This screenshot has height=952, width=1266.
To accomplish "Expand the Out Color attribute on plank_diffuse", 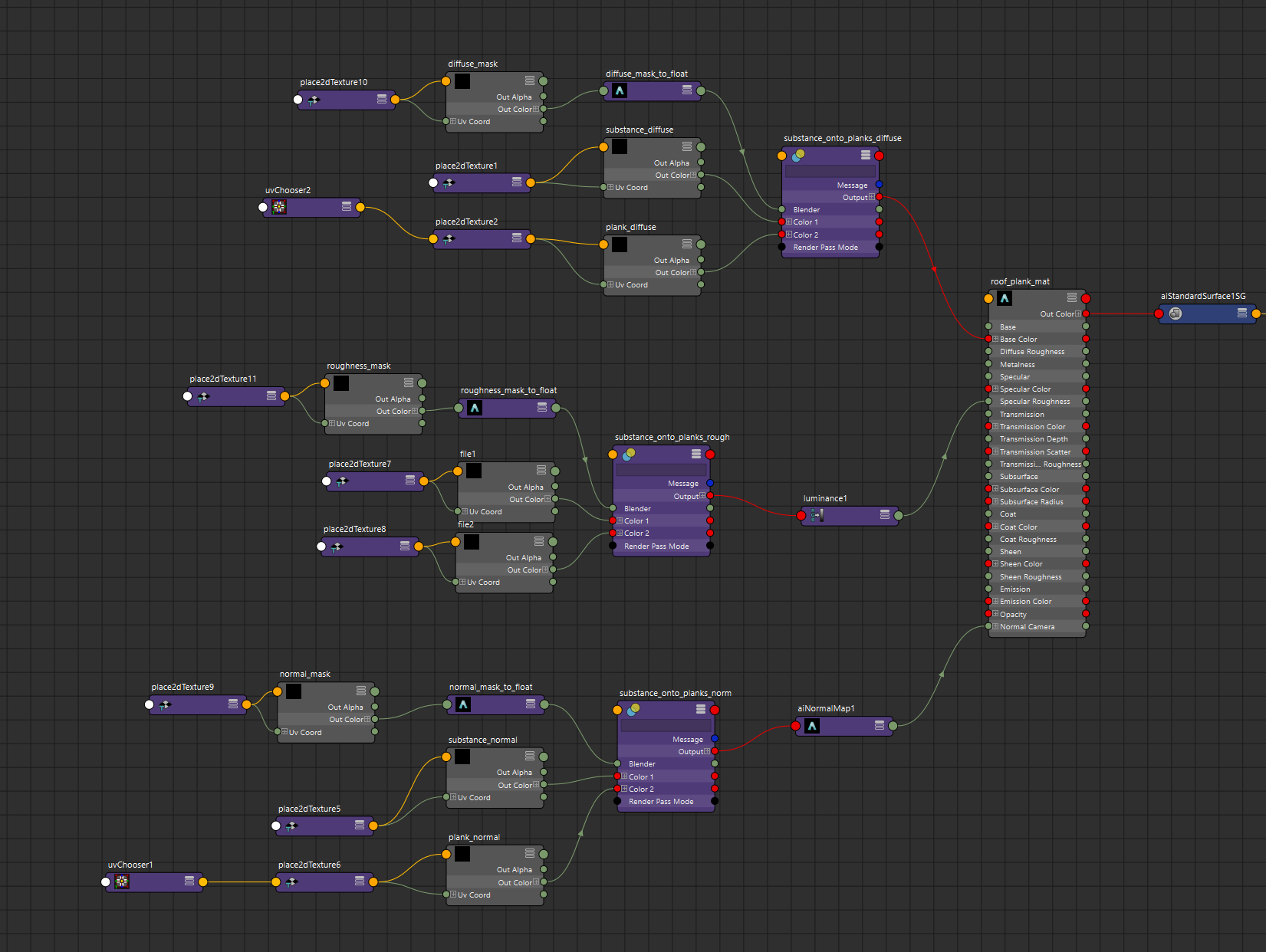I will (x=693, y=272).
